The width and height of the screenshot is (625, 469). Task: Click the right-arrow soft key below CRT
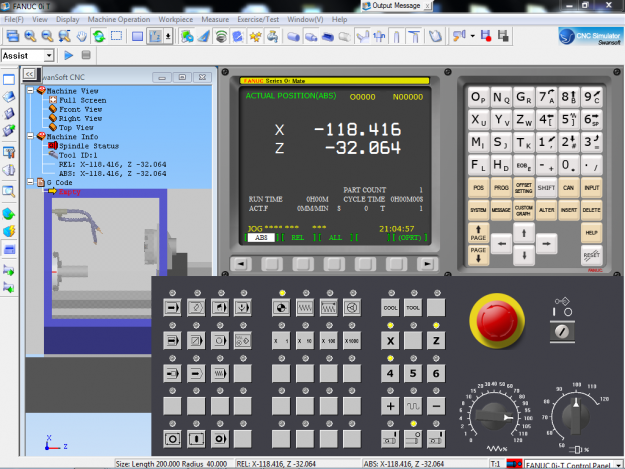(427, 264)
